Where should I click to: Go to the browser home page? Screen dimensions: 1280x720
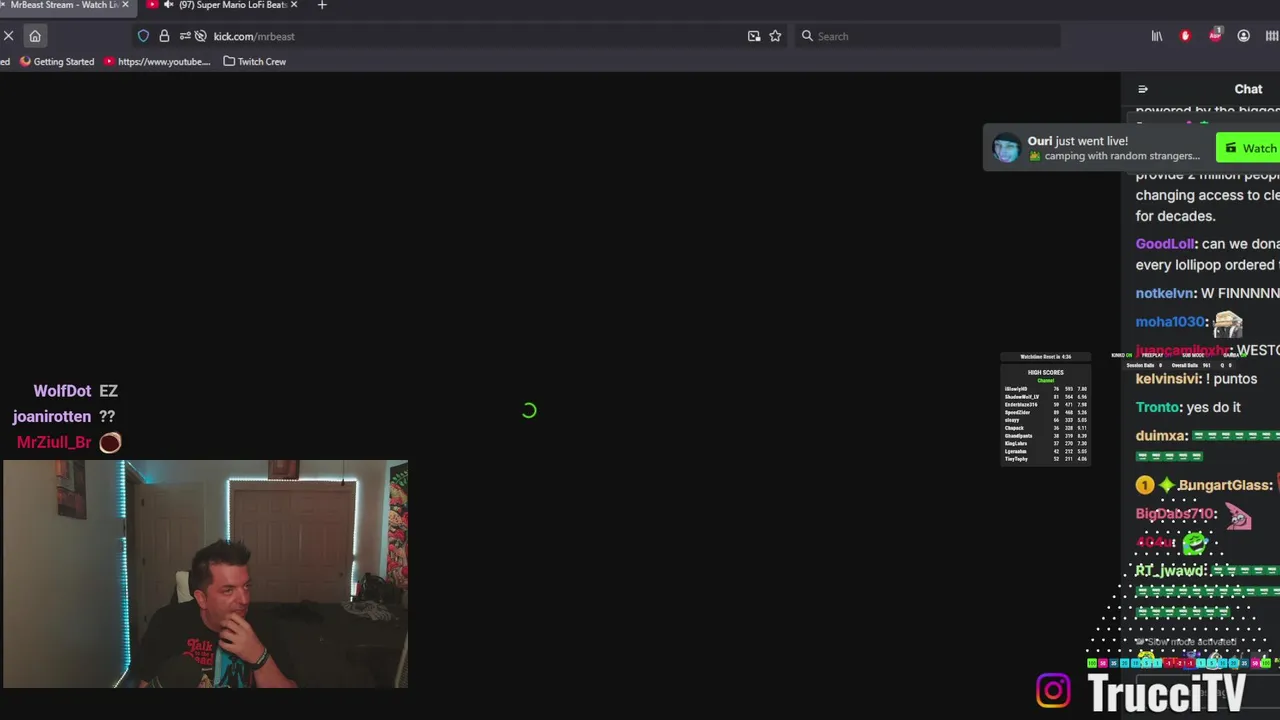point(35,36)
